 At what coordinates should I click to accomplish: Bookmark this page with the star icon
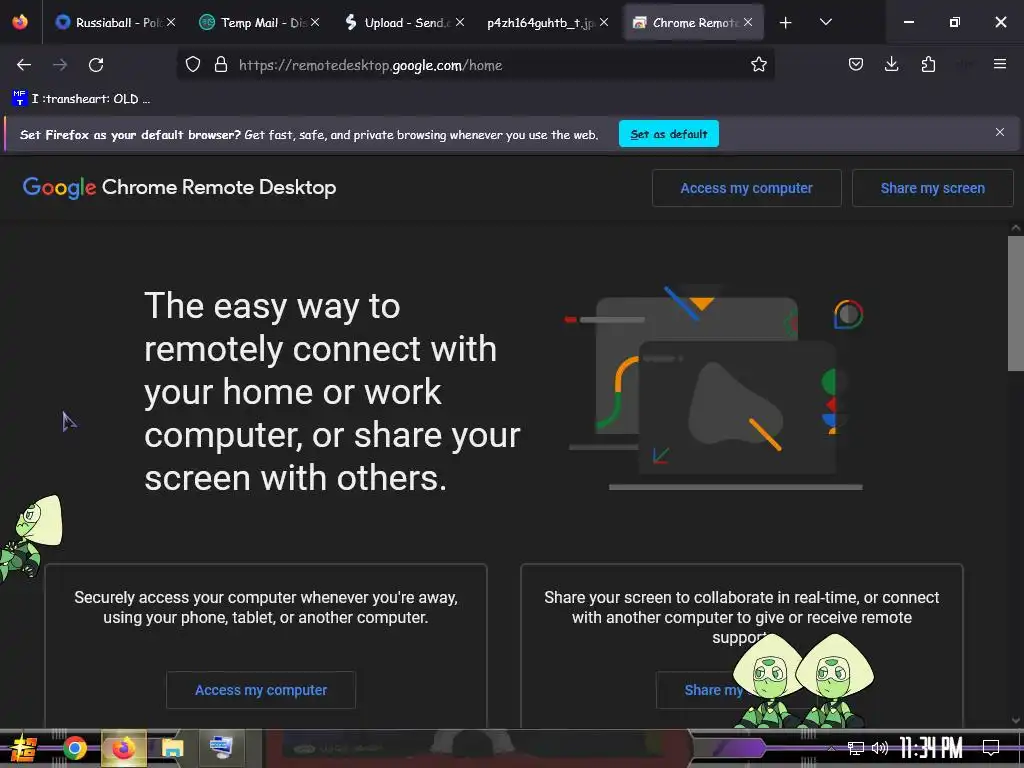coord(758,65)
